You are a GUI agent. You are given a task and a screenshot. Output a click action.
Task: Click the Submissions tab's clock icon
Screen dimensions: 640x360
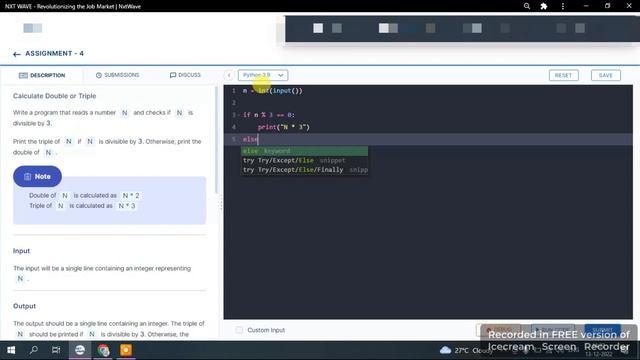tap(99, 75)
